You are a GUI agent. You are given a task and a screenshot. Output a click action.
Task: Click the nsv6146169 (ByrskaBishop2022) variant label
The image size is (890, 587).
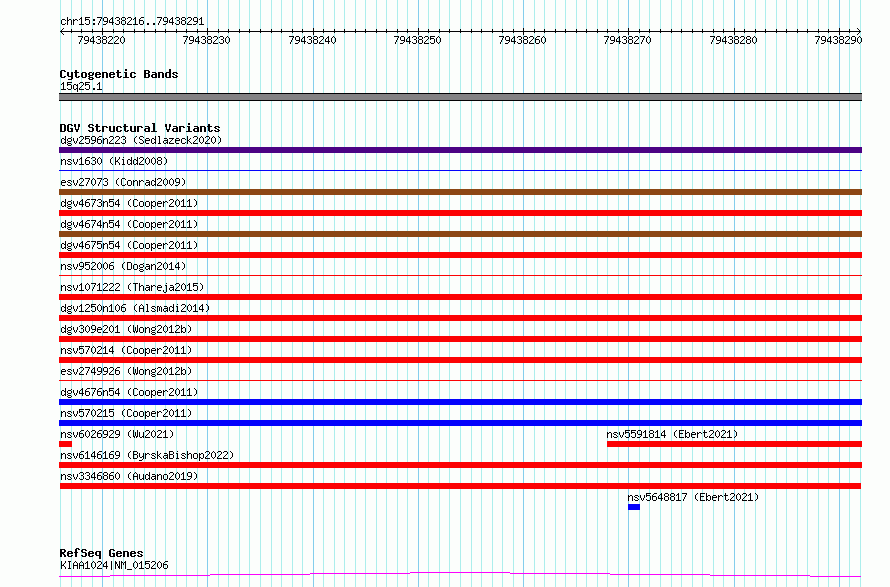(147, 455)
